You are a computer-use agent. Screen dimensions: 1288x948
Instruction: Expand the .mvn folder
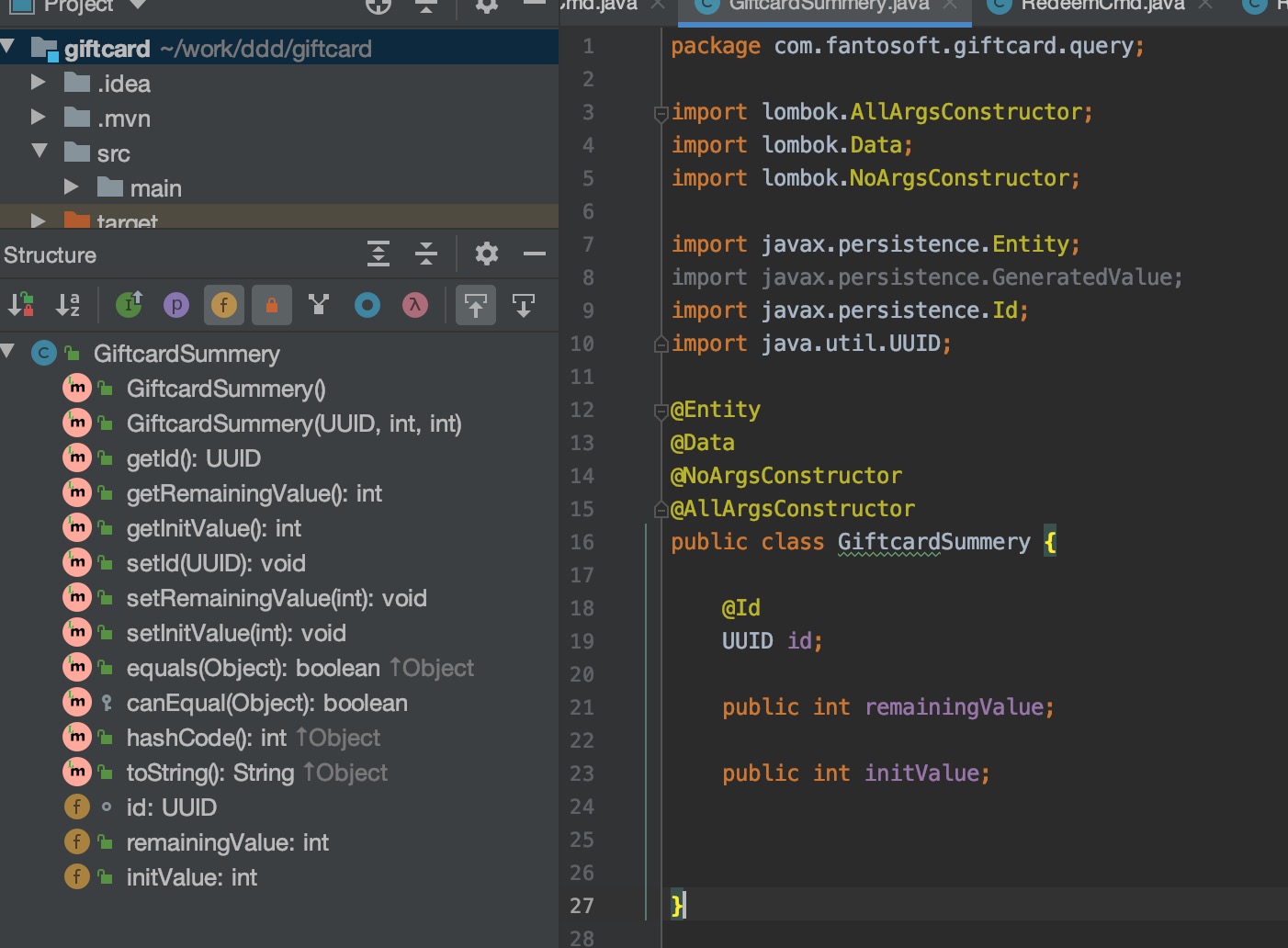click(38, 118)
